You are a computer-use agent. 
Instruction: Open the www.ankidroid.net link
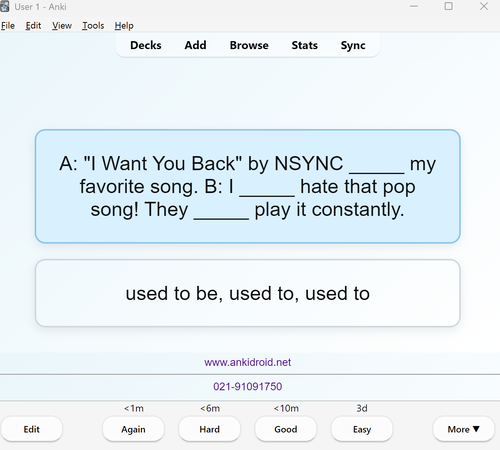click(248, 362)
